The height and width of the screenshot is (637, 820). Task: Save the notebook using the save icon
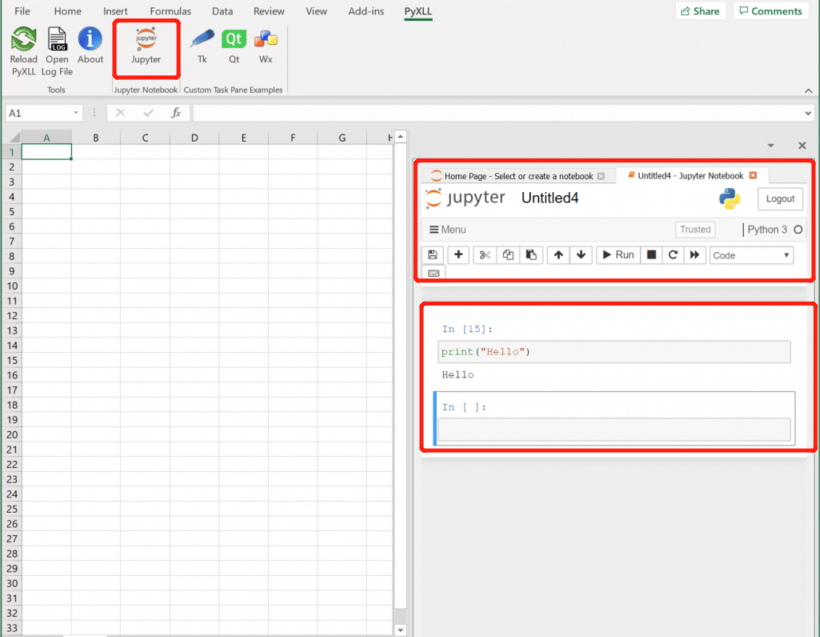tap(432, 254)
